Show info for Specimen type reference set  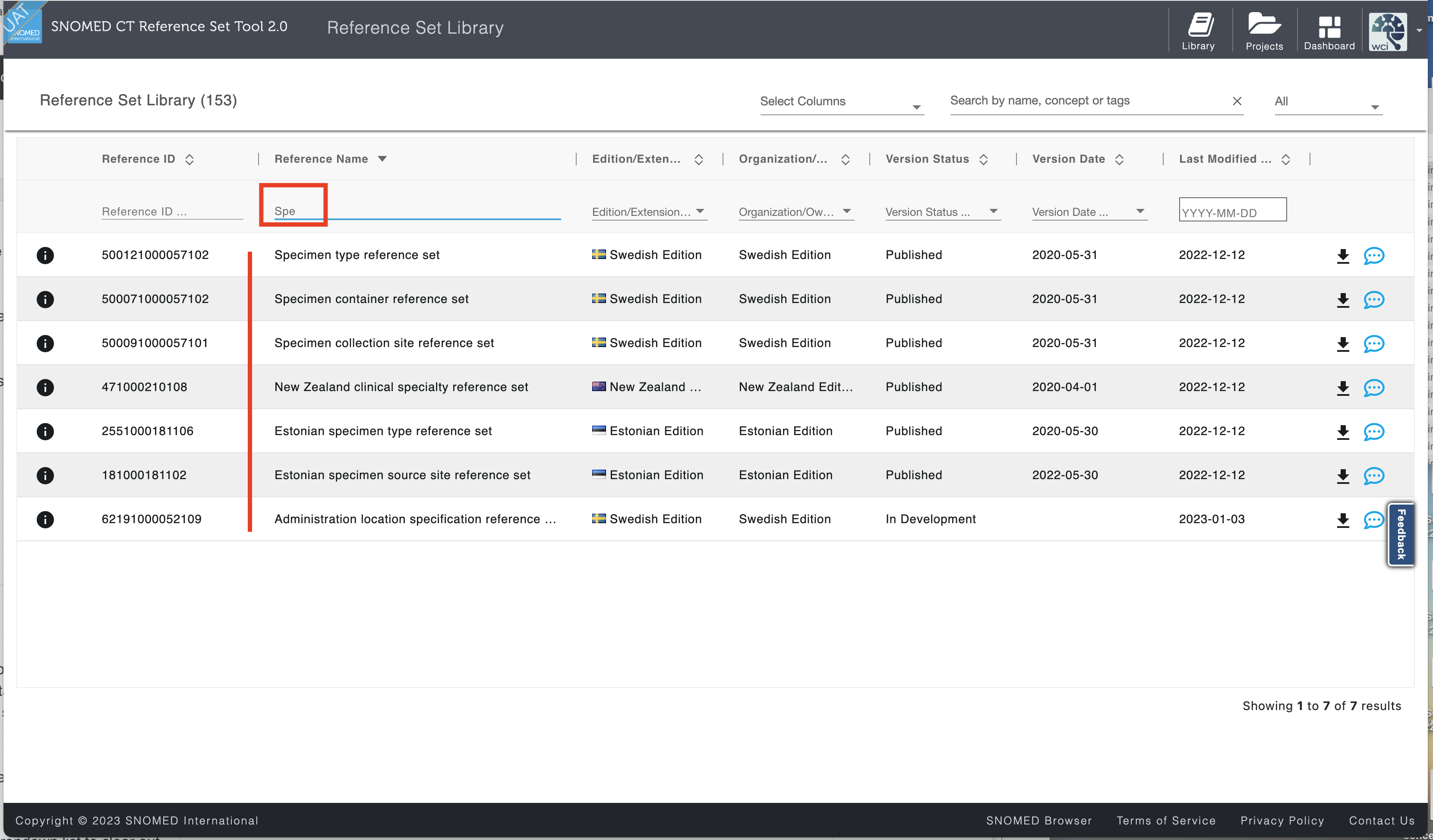[45, 256]
